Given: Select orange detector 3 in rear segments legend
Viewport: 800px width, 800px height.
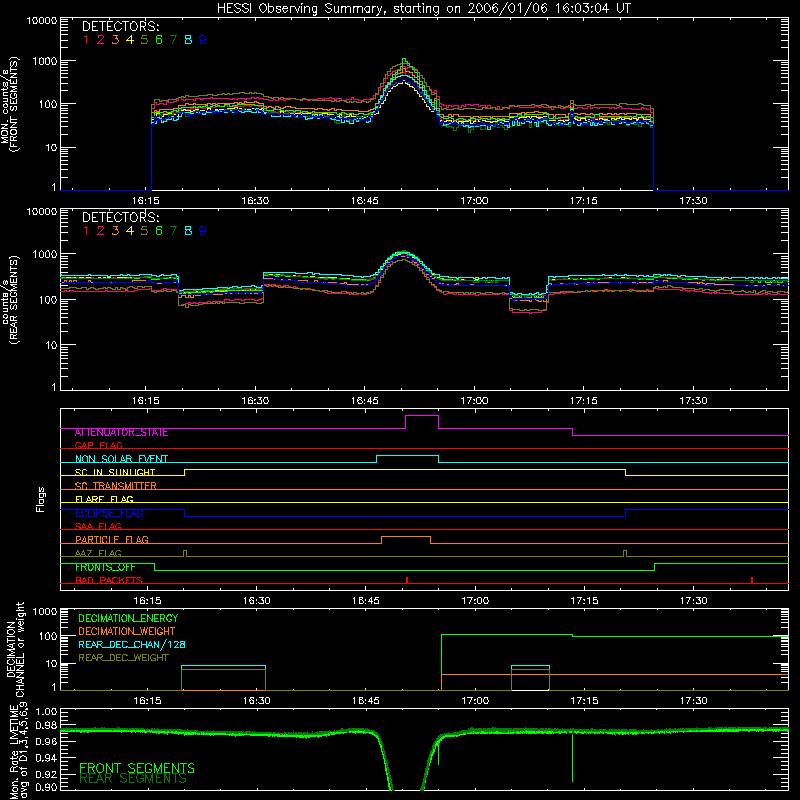Looking at the screenshot, I should click(115, 231).
